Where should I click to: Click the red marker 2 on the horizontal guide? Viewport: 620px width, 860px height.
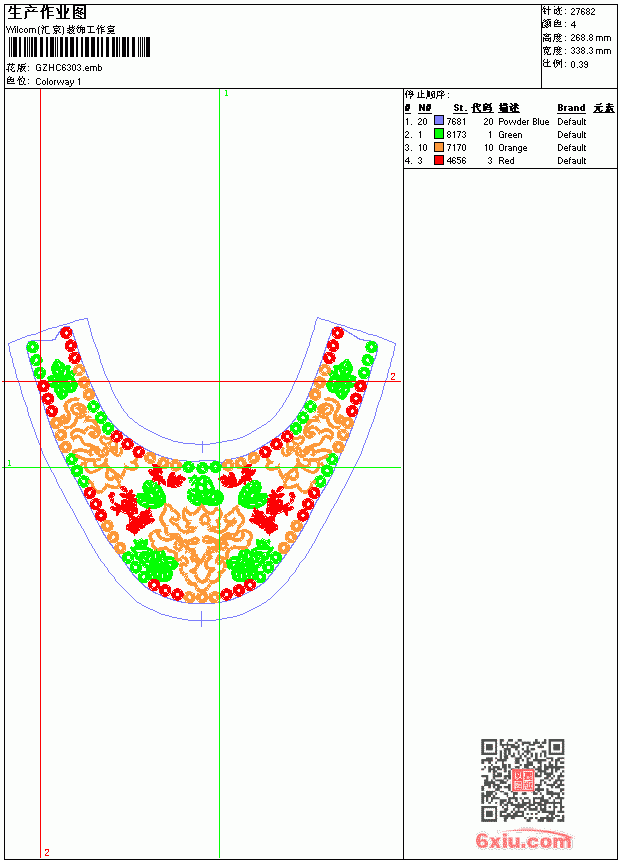click(x=392, y=377)
